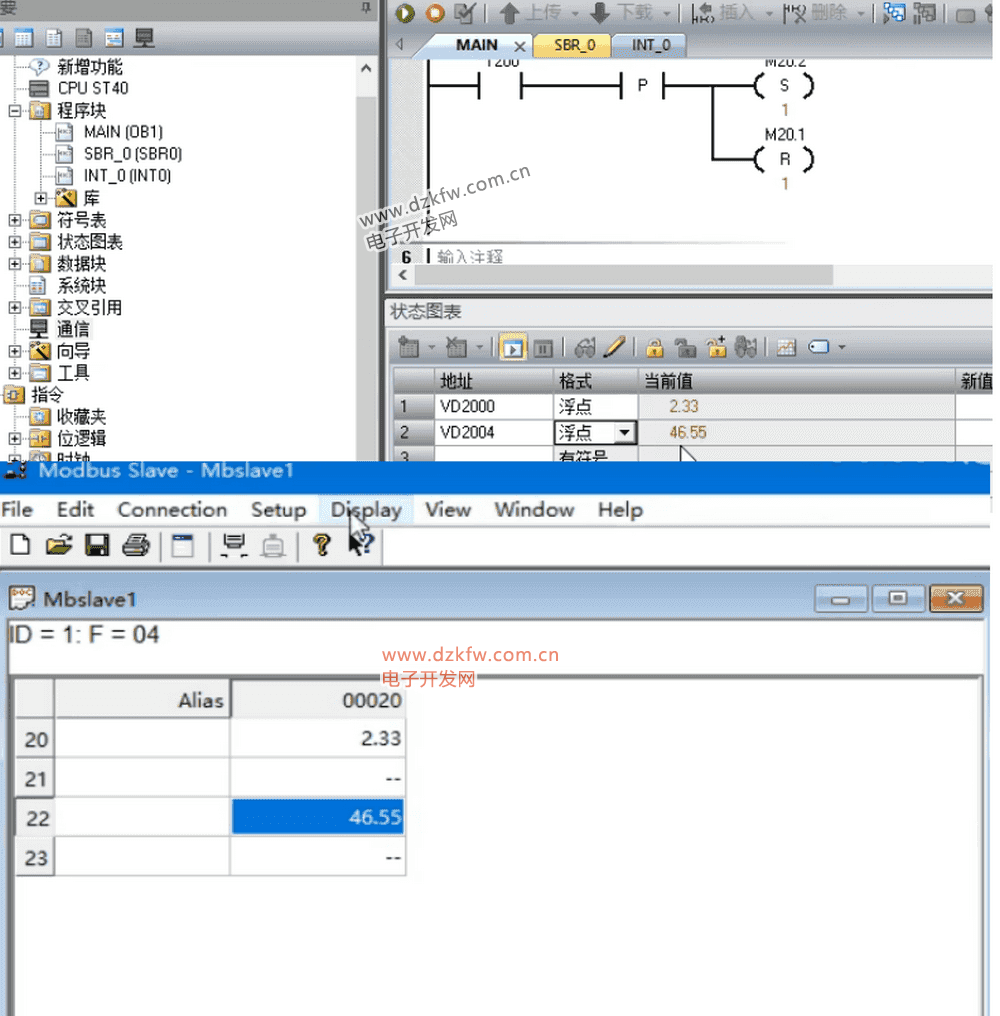Click the compile icon in PLC toolbar

pos(465,13)
